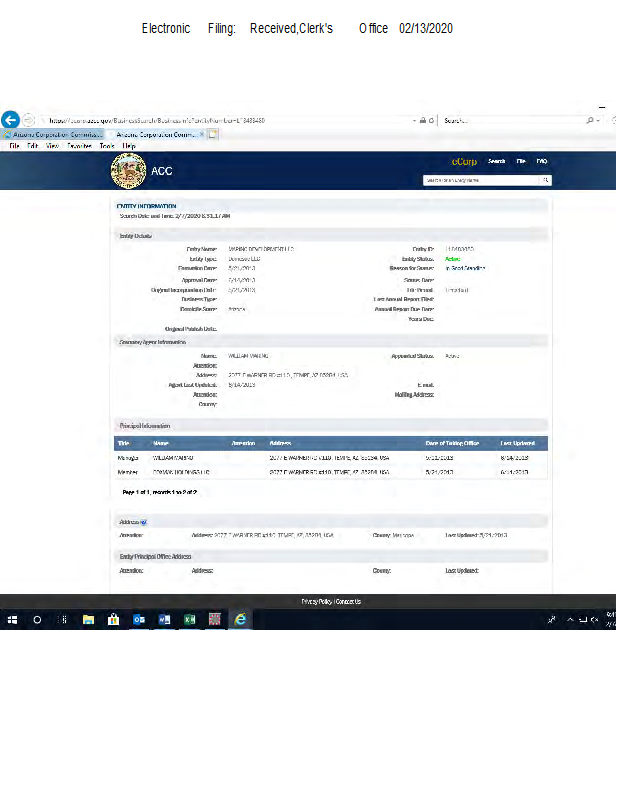Launch Excel from the taskbar
The image size is (618, 800).
click(x=189, y=620)
